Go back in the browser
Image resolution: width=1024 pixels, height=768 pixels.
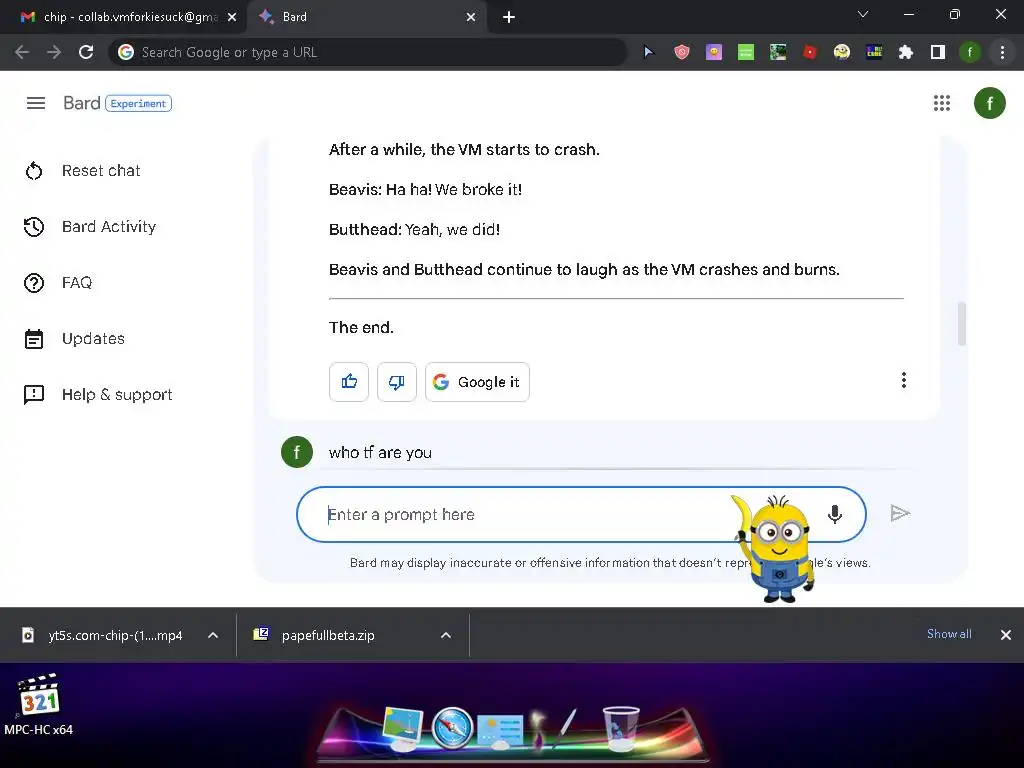[x=22, y=52]
